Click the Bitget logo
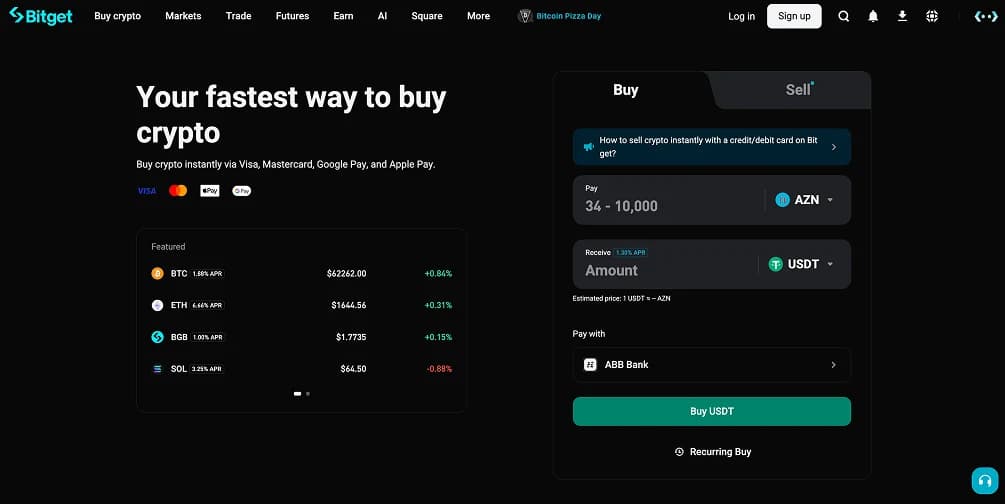1005x504 pixels. tap(40, 16)
